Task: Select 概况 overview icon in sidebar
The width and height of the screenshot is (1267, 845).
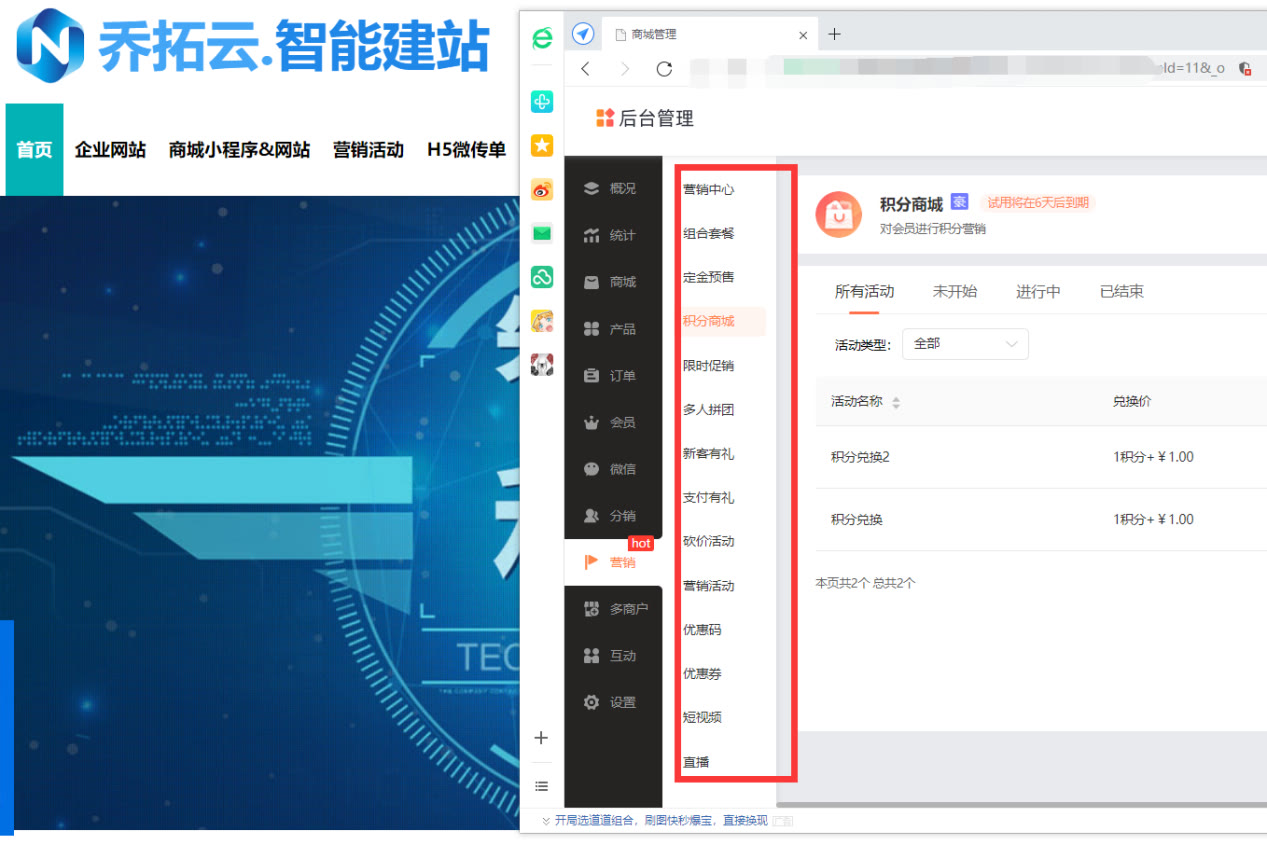Action: 611,188
